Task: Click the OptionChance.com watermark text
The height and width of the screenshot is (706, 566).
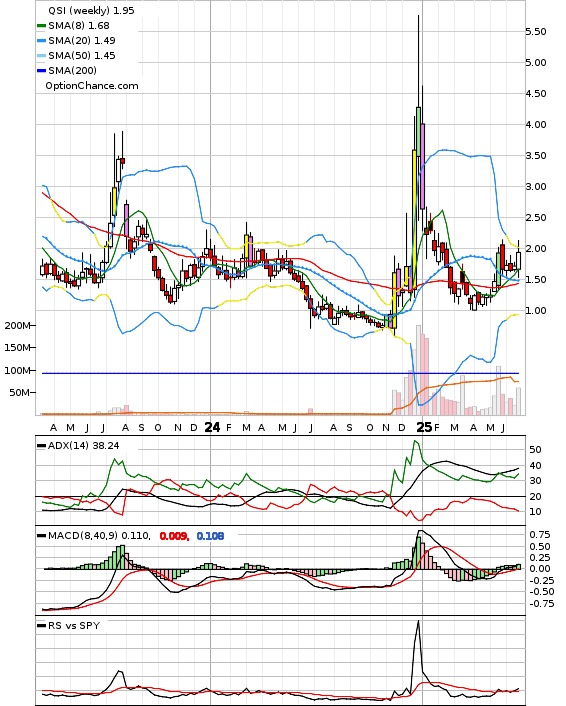Action: click(x=92, y=86)
